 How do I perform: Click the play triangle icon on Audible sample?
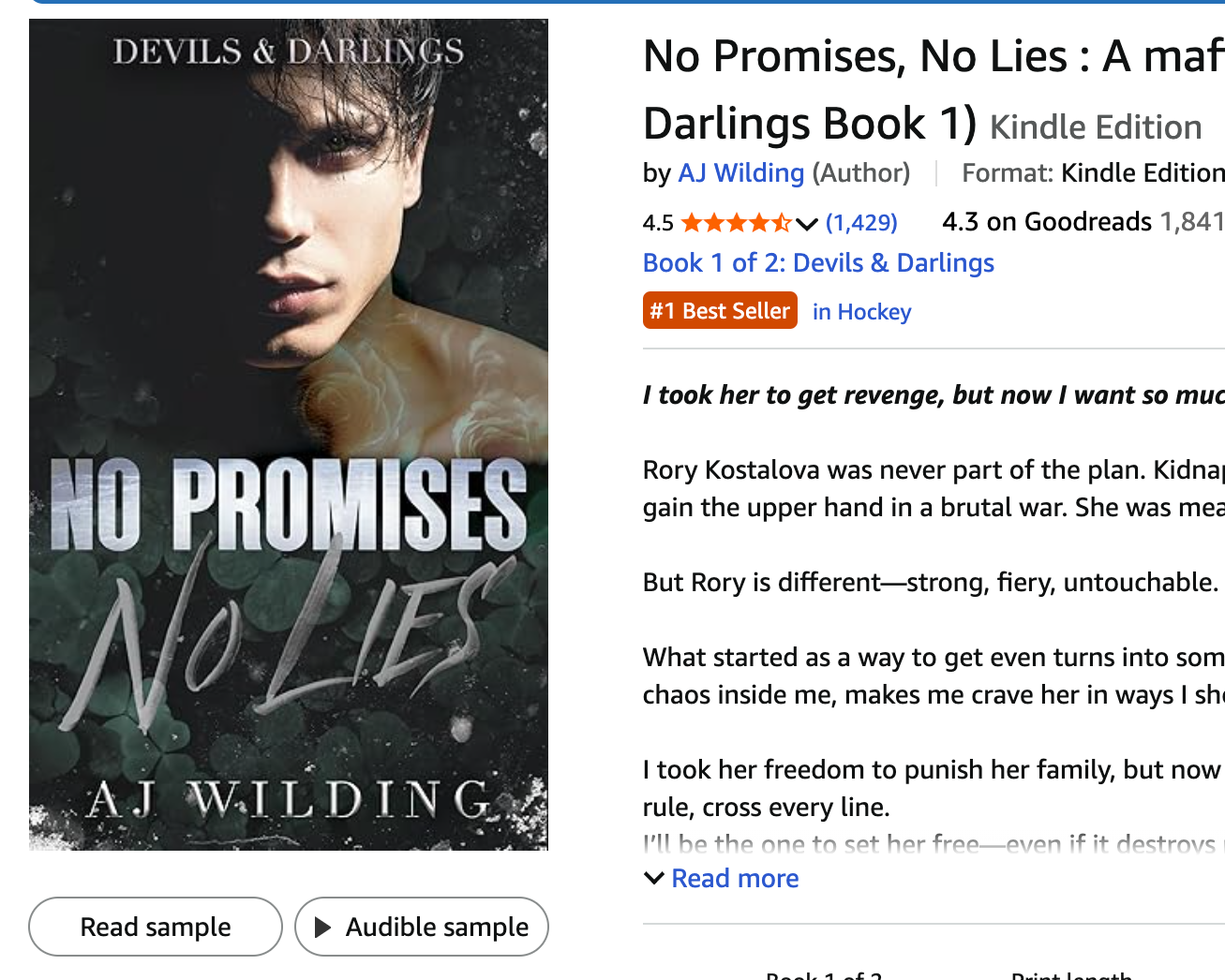[x=323, y=928]
